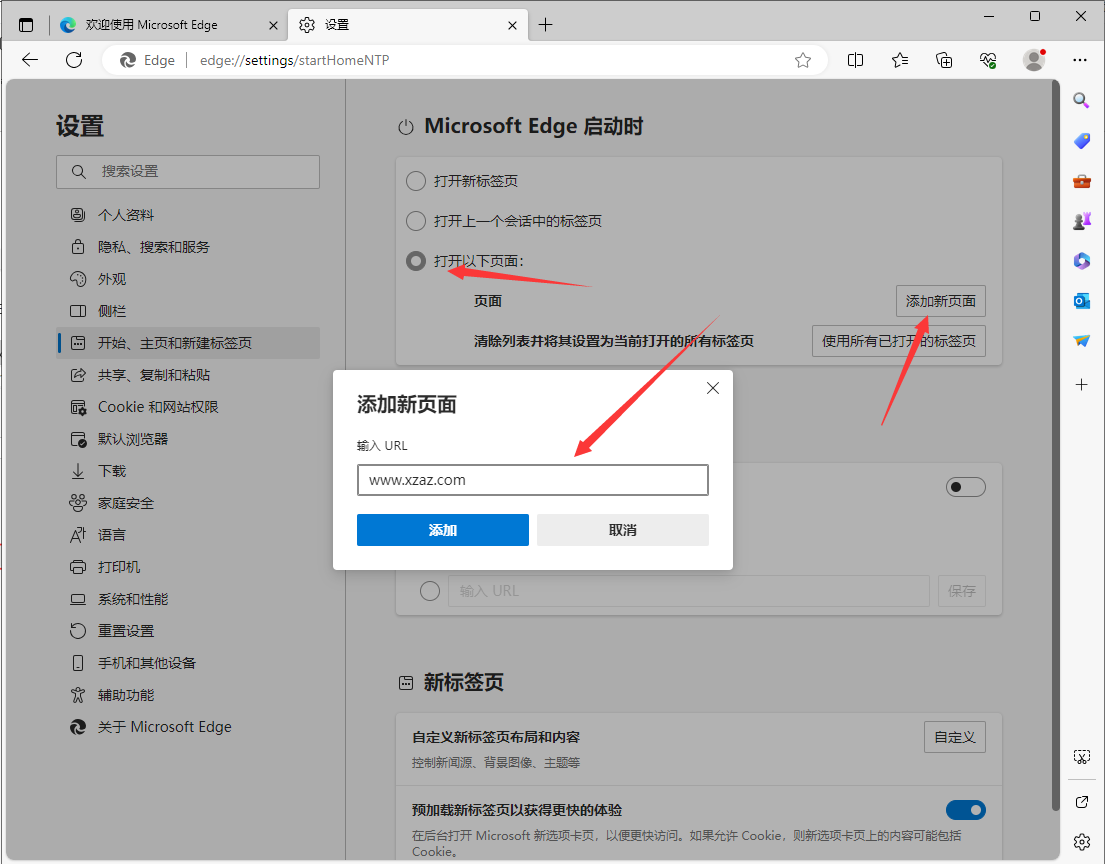Open 外观 settings section
1105x864 pixels.
(x=187, y=279)
